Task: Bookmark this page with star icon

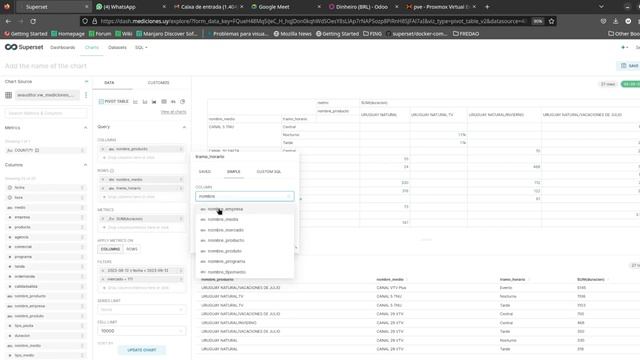Action: [551, 21]
